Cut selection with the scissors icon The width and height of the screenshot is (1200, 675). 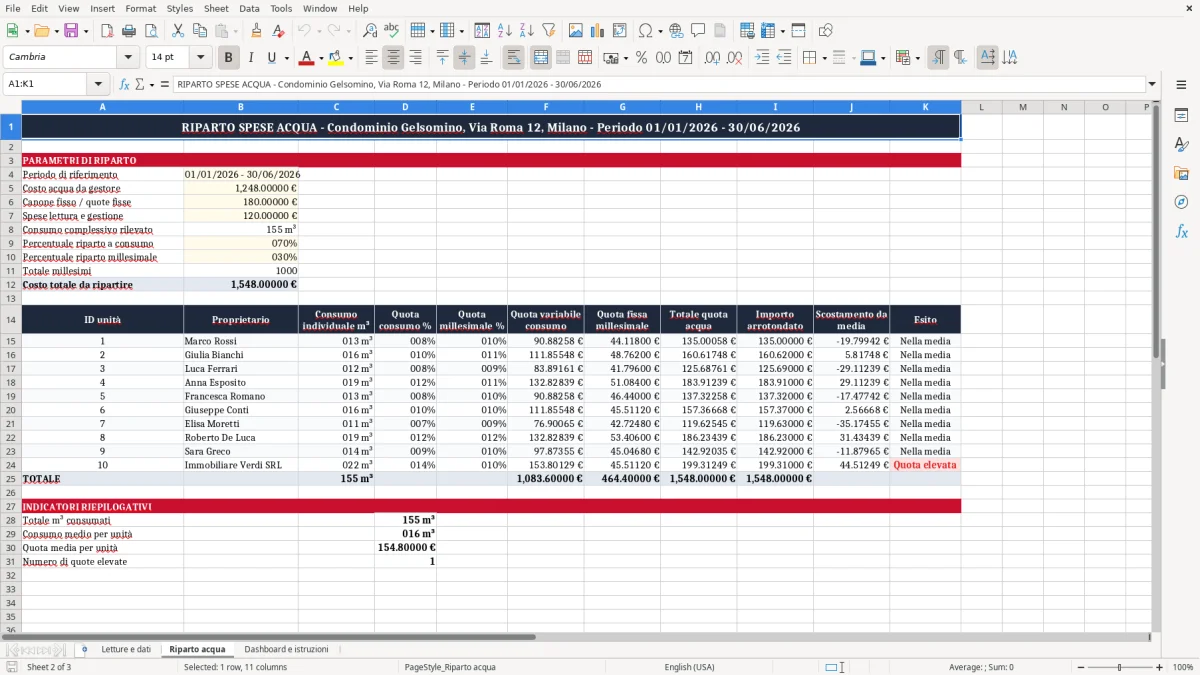177,31
